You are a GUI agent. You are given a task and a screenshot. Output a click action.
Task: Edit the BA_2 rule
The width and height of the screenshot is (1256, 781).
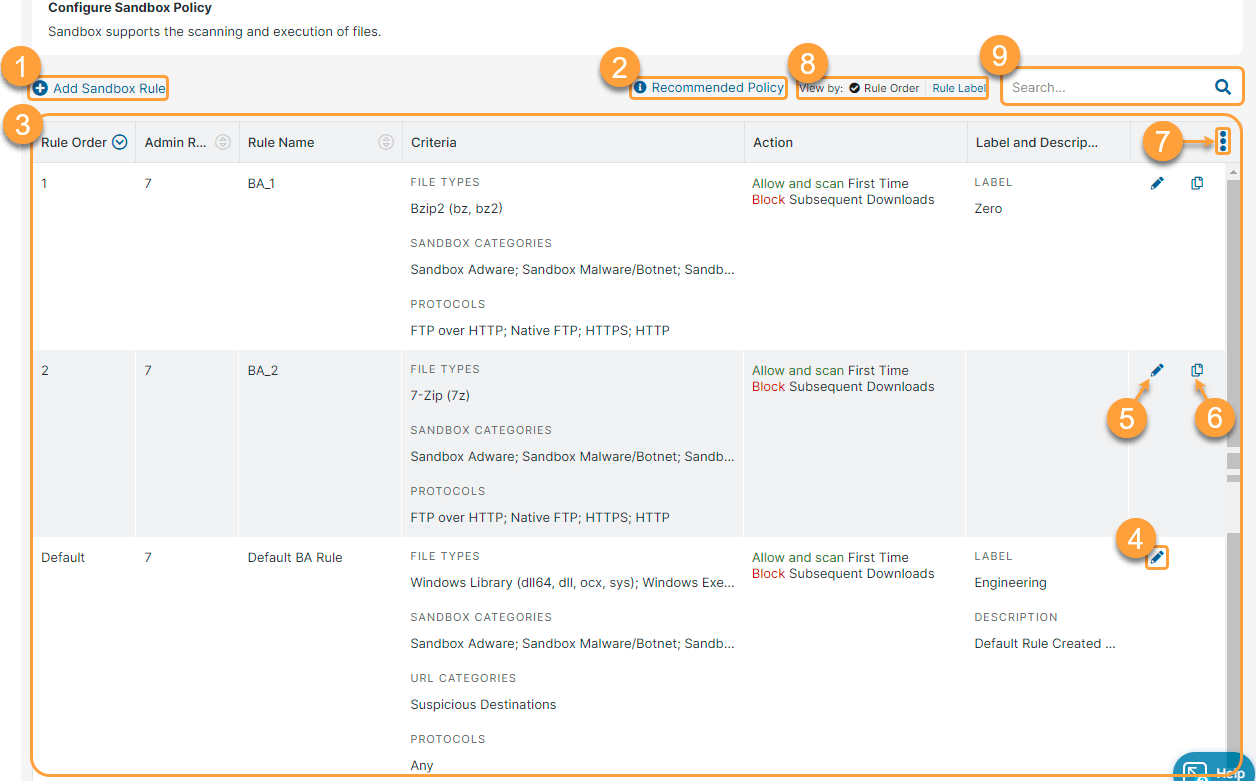click(1157, 370)
